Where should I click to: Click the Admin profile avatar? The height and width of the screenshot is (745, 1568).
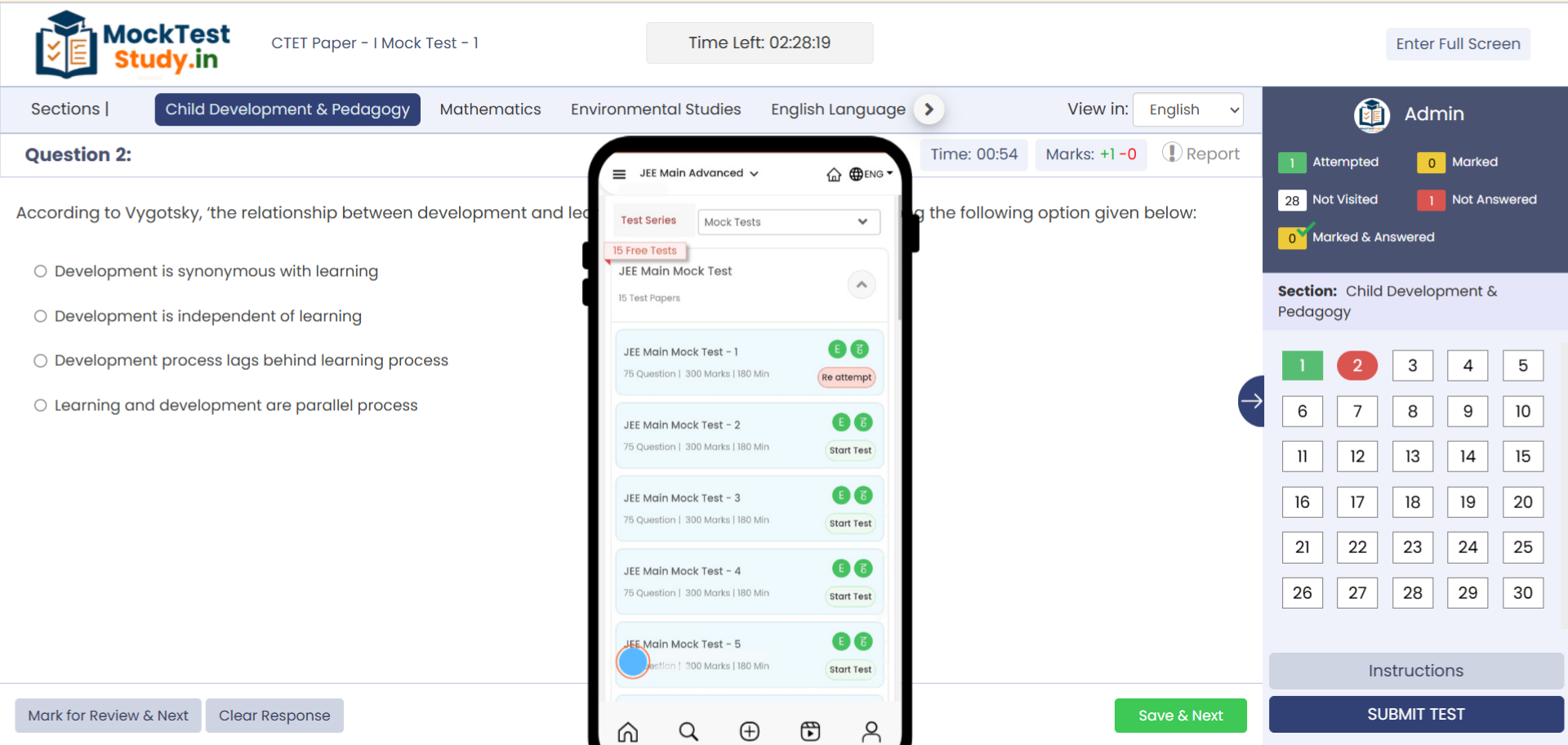click(x=1371, y=114)
